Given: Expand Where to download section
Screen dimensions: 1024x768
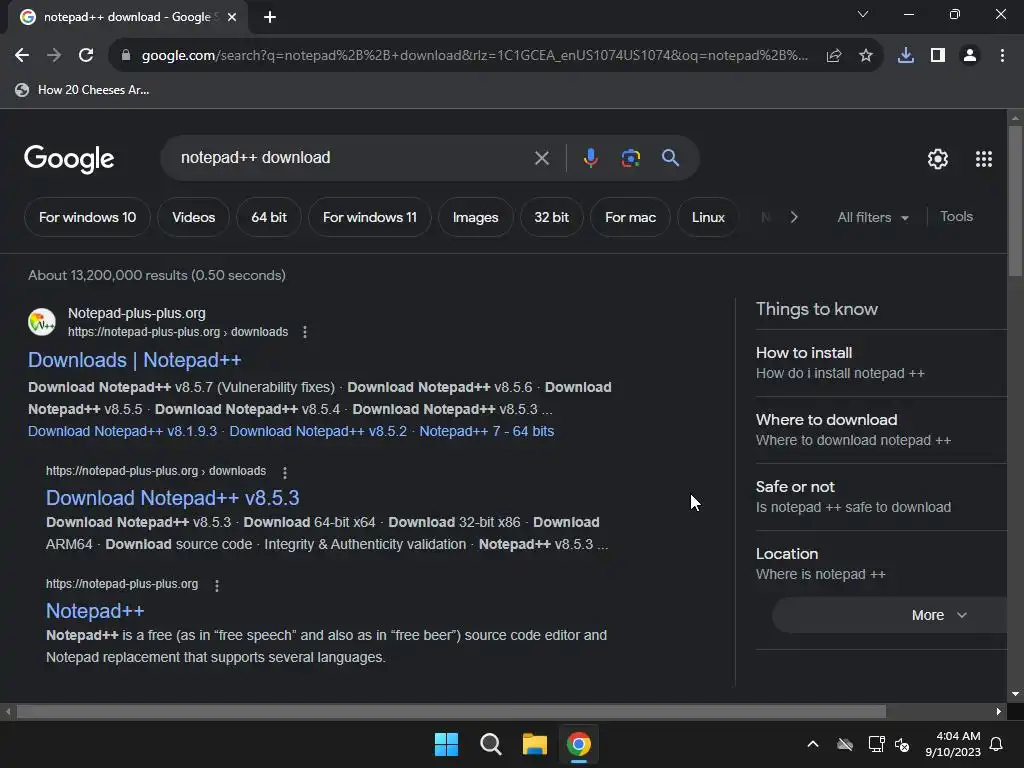Looking at the screenshot, I should (x=881, y=430).
